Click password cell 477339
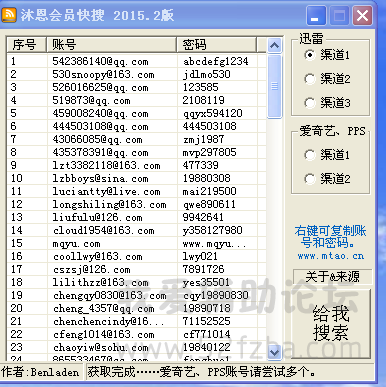The width and height of the screenshot is (386, 387). [201, 165]
